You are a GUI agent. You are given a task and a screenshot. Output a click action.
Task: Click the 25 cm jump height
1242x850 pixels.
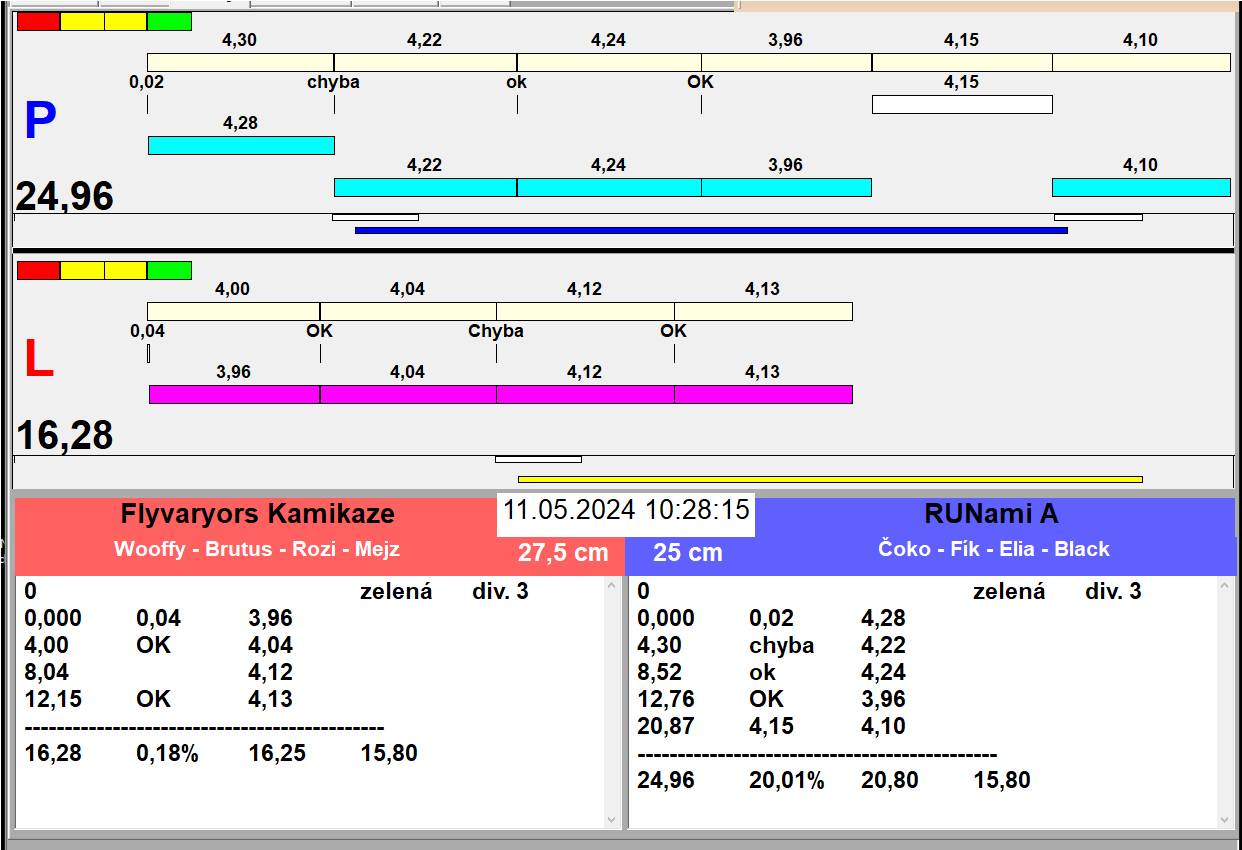(688, 552)
